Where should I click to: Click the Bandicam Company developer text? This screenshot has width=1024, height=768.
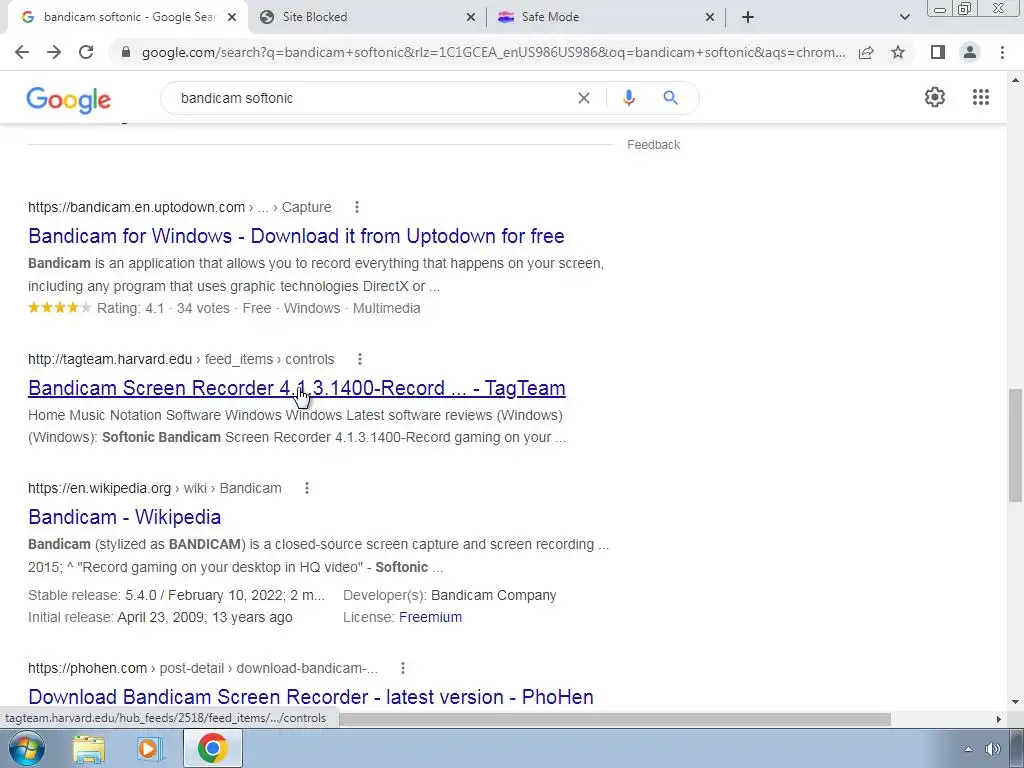click(x=494, y=596)
